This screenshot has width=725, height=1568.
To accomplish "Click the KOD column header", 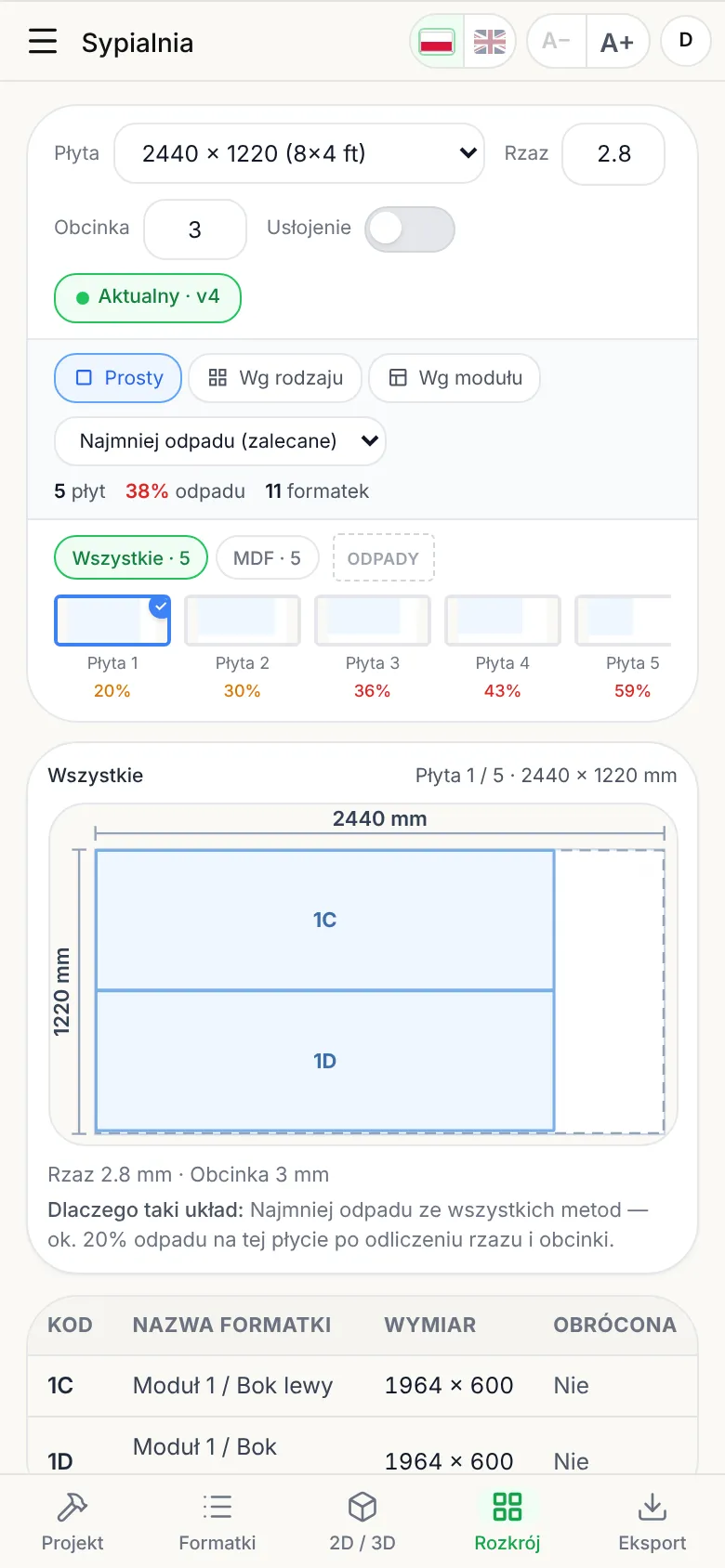I will pyautogui.click(x=70, y=1325).
